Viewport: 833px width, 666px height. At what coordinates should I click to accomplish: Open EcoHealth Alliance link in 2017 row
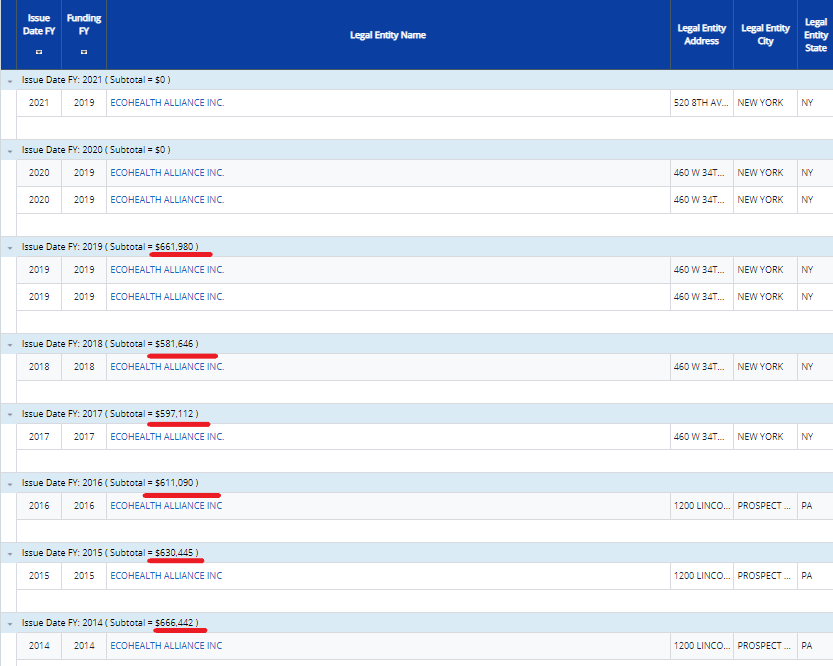(x=167, y=437)
